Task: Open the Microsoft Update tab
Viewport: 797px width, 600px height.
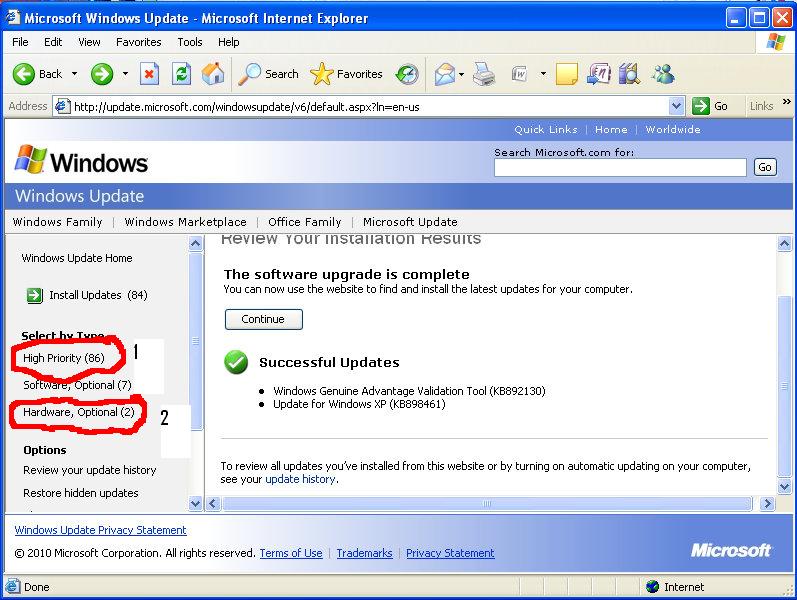Action: tap(410, 222)
